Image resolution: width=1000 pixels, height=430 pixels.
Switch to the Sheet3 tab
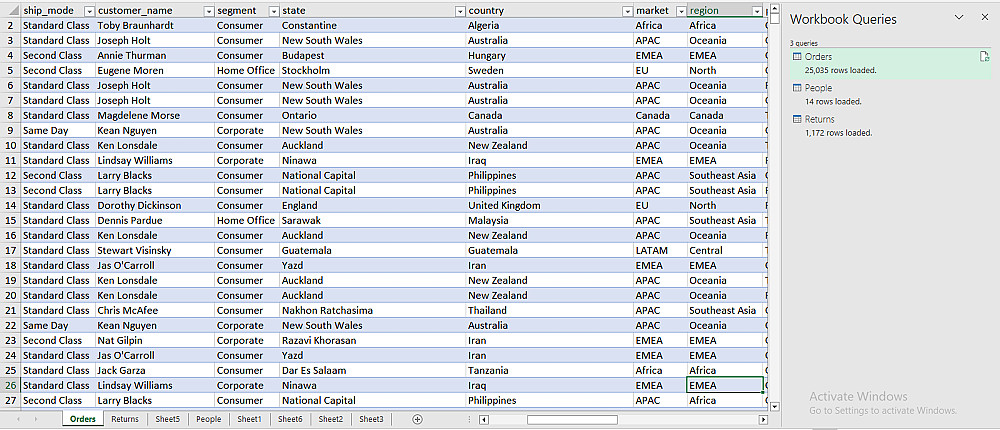(x=371, y=419)
